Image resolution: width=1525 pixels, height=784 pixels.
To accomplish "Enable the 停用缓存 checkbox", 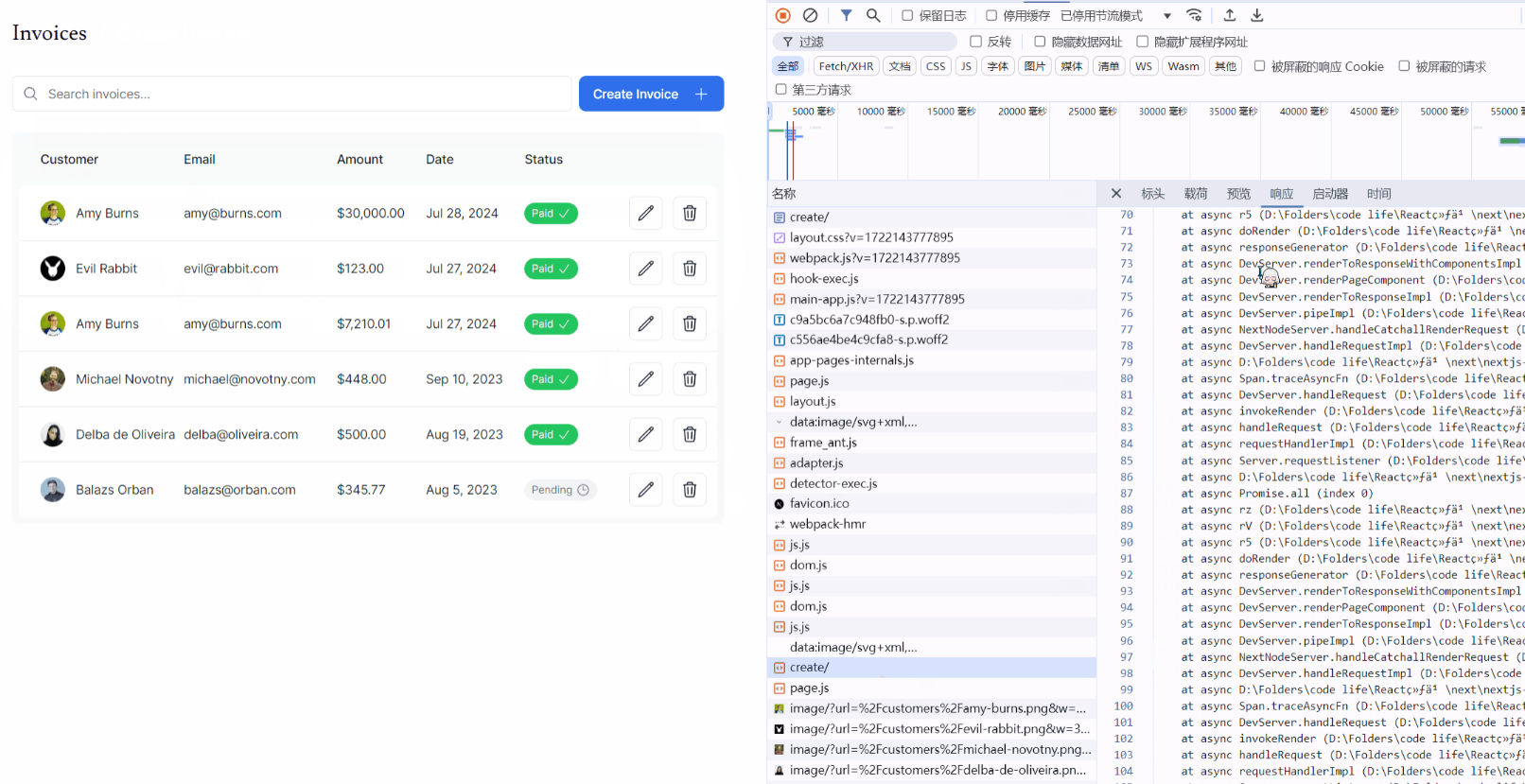I will click(x=991, y=15).
